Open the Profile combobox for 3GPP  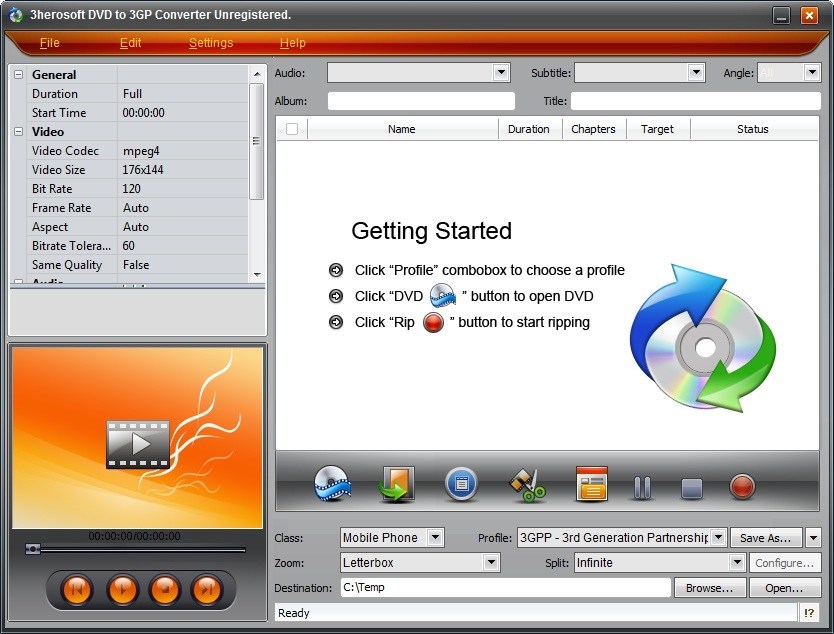(x=718, y=538)
